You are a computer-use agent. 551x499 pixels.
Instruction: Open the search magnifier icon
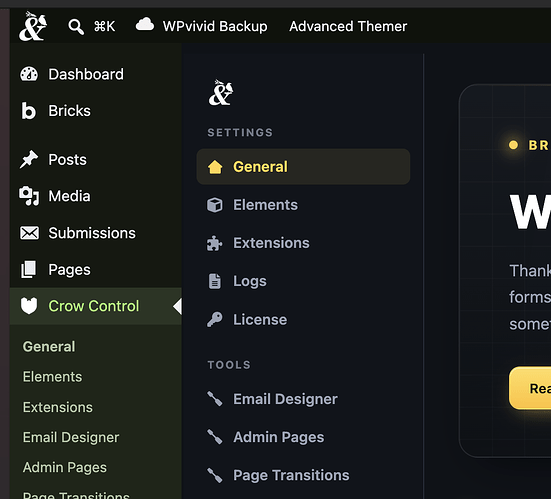click(76, 27)
